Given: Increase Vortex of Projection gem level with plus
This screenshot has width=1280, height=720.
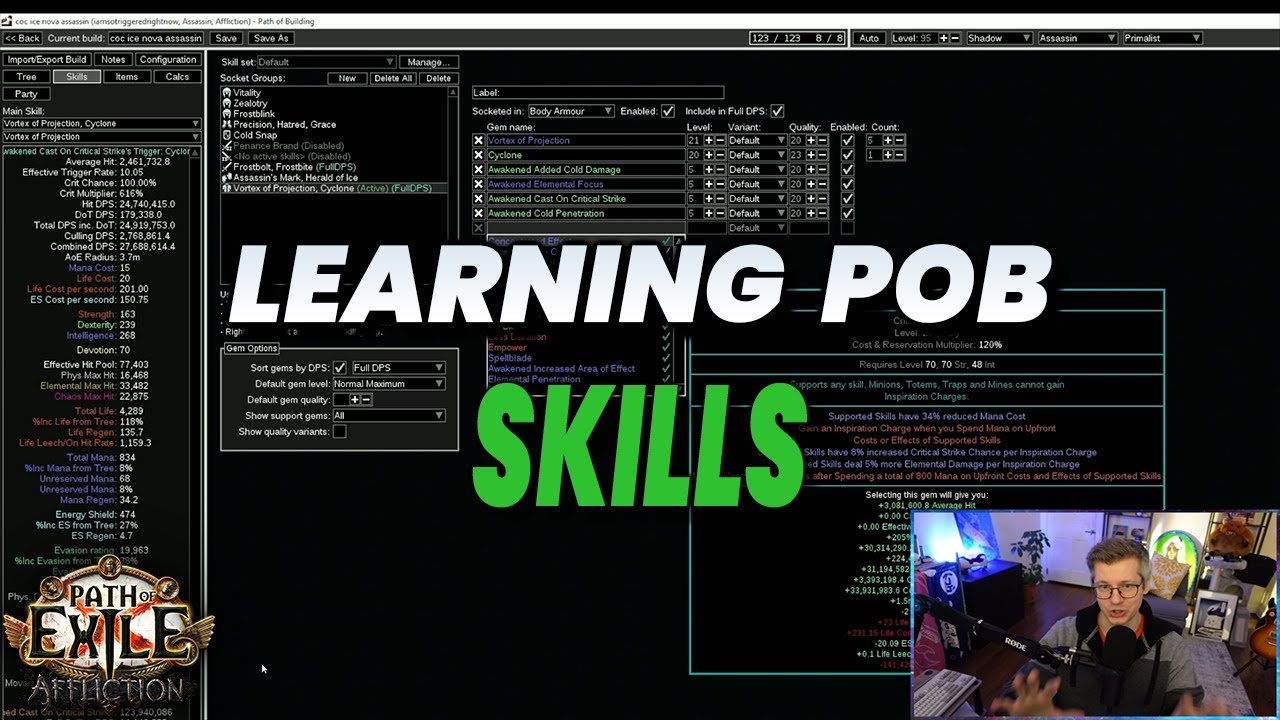Looking at the screenshot, I should click(710, 141).
